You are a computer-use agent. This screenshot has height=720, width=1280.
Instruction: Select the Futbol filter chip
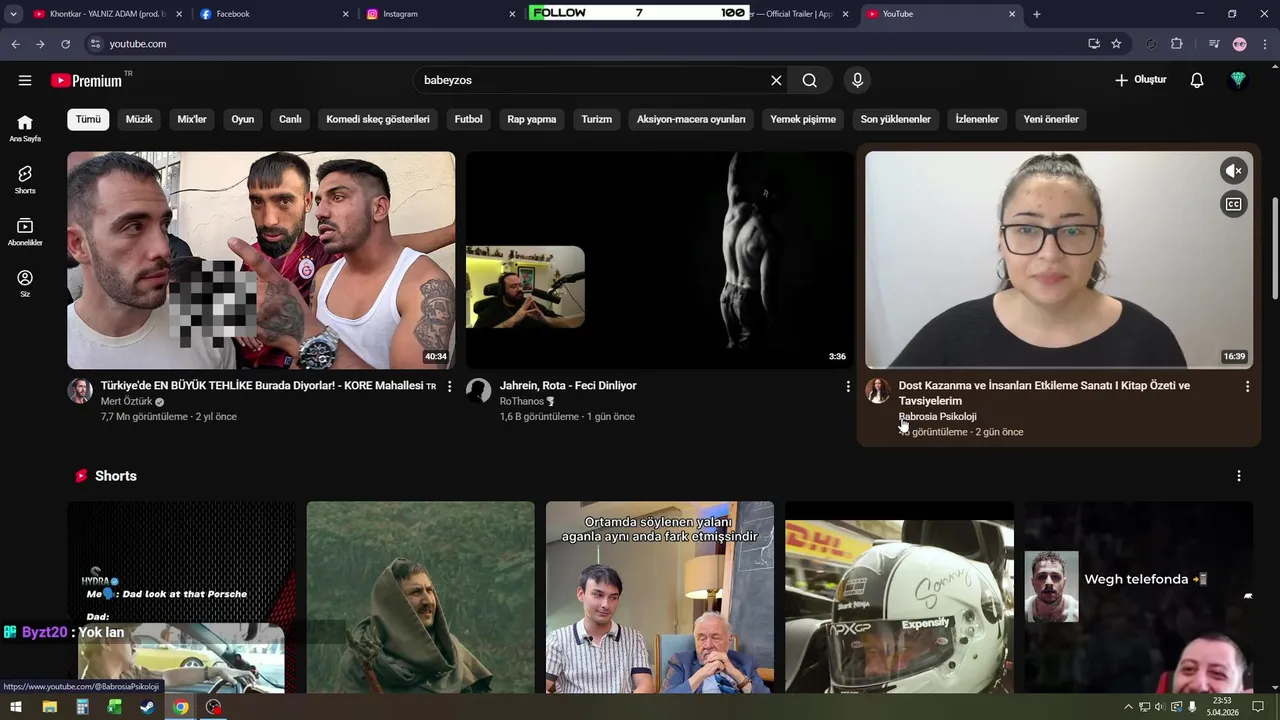(x=468, y=119)
